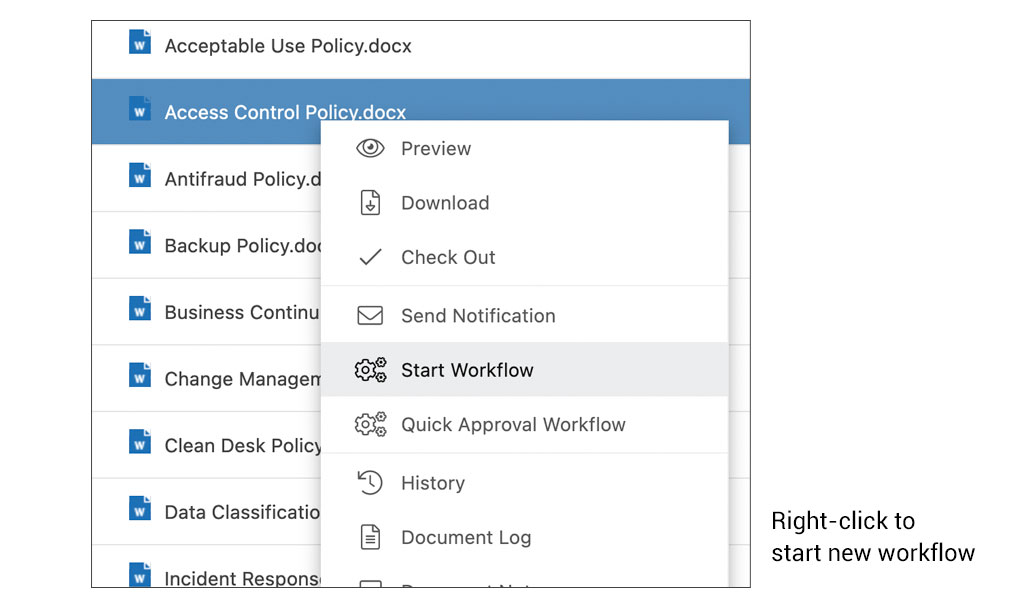
Task: Select Quick Approval Workflow entry
Action: tap(525, 424)
